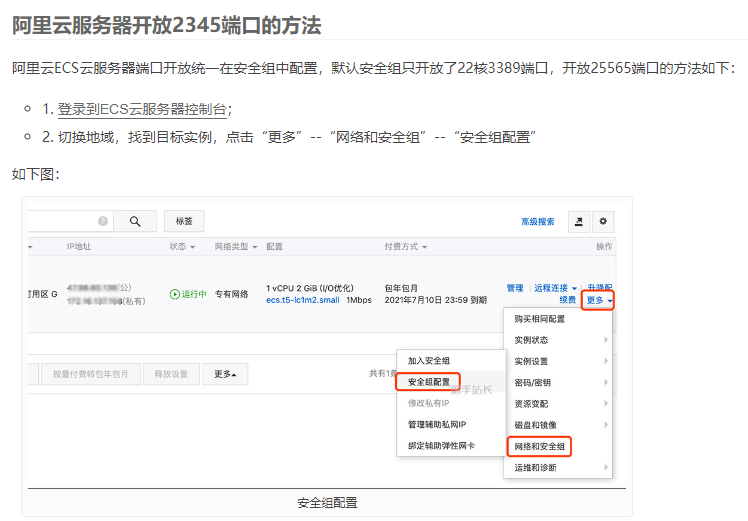Expand the 密码/密钥 submenu
Image resolution: width=748 pixels, height=521 pixels.
tap(558, 383)
